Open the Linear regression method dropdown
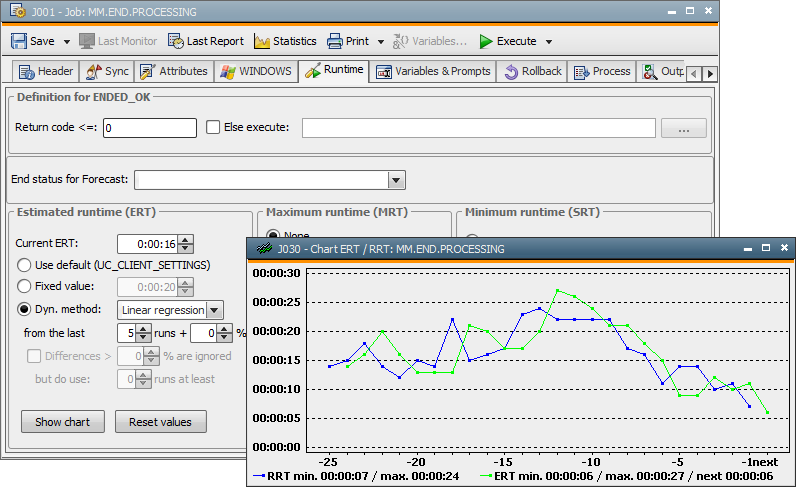 click(214, 310)
